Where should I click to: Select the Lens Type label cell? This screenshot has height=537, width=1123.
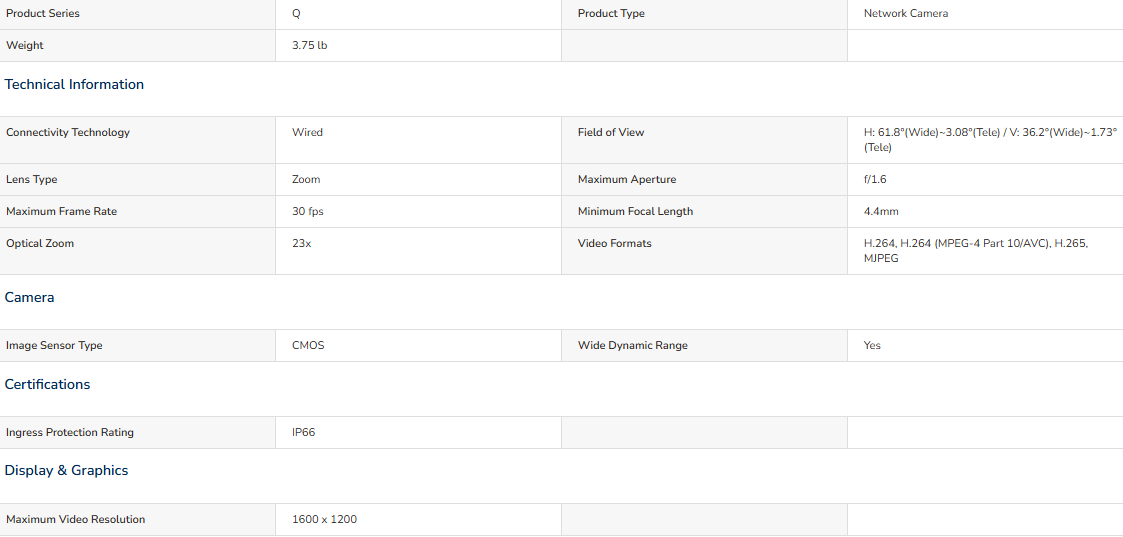point(138,180)
